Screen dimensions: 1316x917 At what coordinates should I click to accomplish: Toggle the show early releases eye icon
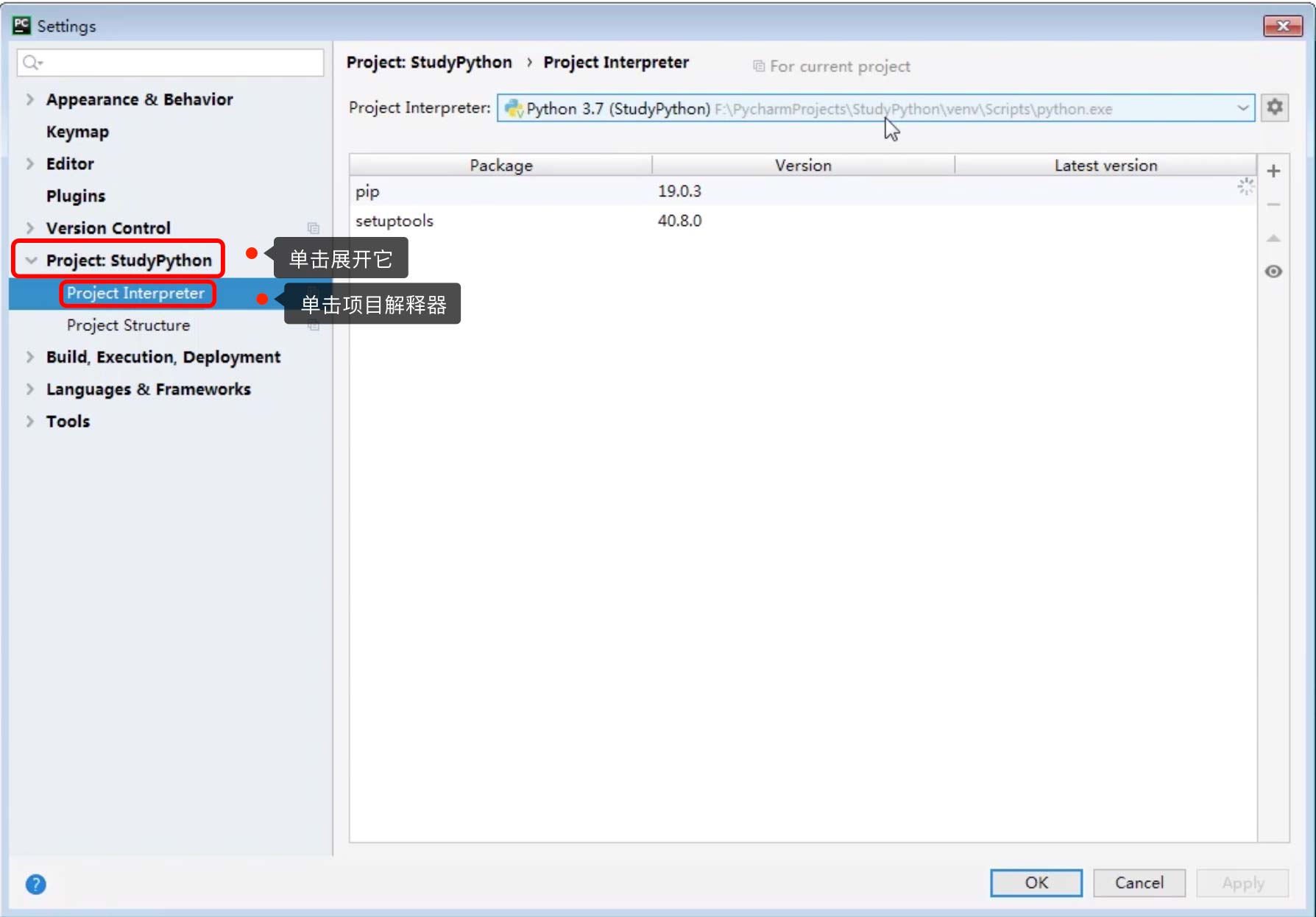[x=1273, y=272]
